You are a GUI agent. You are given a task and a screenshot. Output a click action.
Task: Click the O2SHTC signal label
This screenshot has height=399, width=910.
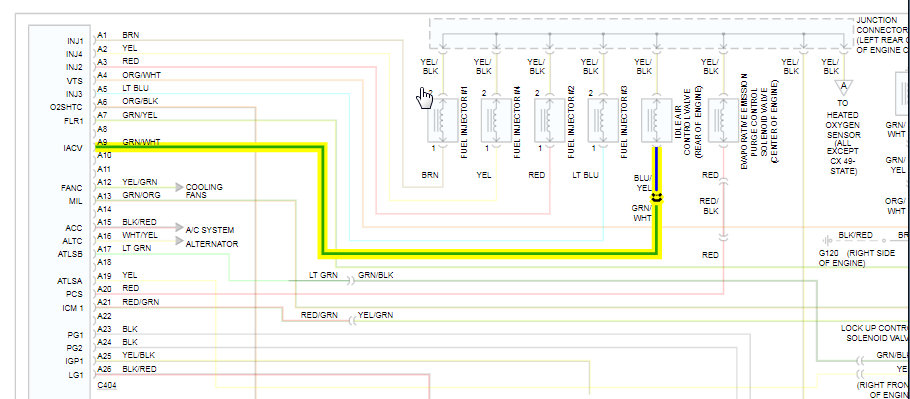coord(67,107)
